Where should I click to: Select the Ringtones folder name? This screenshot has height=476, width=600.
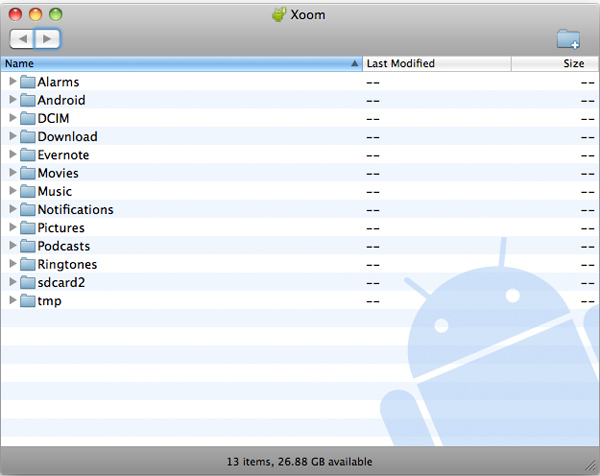click(x=67, y=264)
